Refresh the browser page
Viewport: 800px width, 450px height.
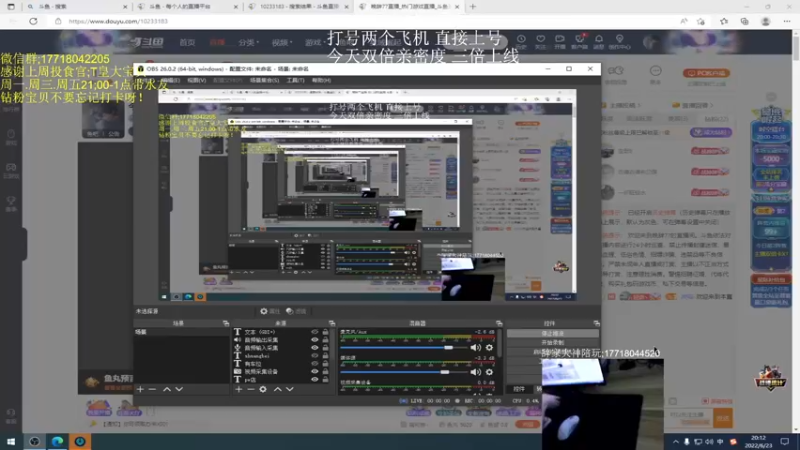tap(33, 21)
